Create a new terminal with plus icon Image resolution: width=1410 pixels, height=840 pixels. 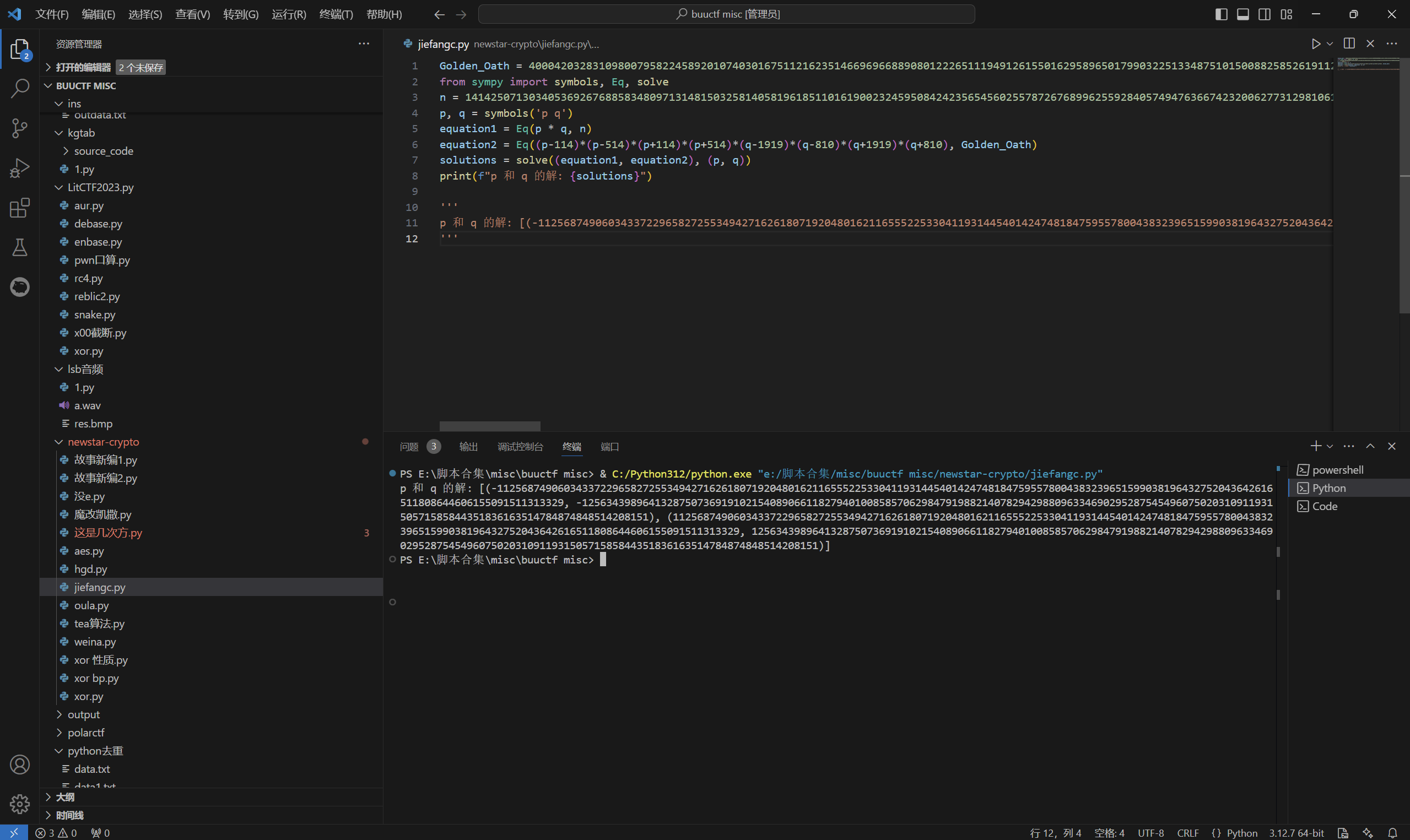tap(1316, 446)
